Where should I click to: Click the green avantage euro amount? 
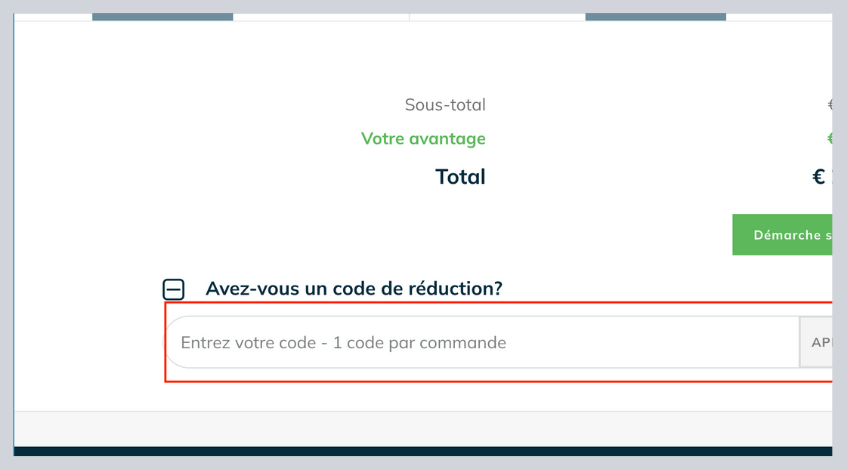click(x=829, y=139)
